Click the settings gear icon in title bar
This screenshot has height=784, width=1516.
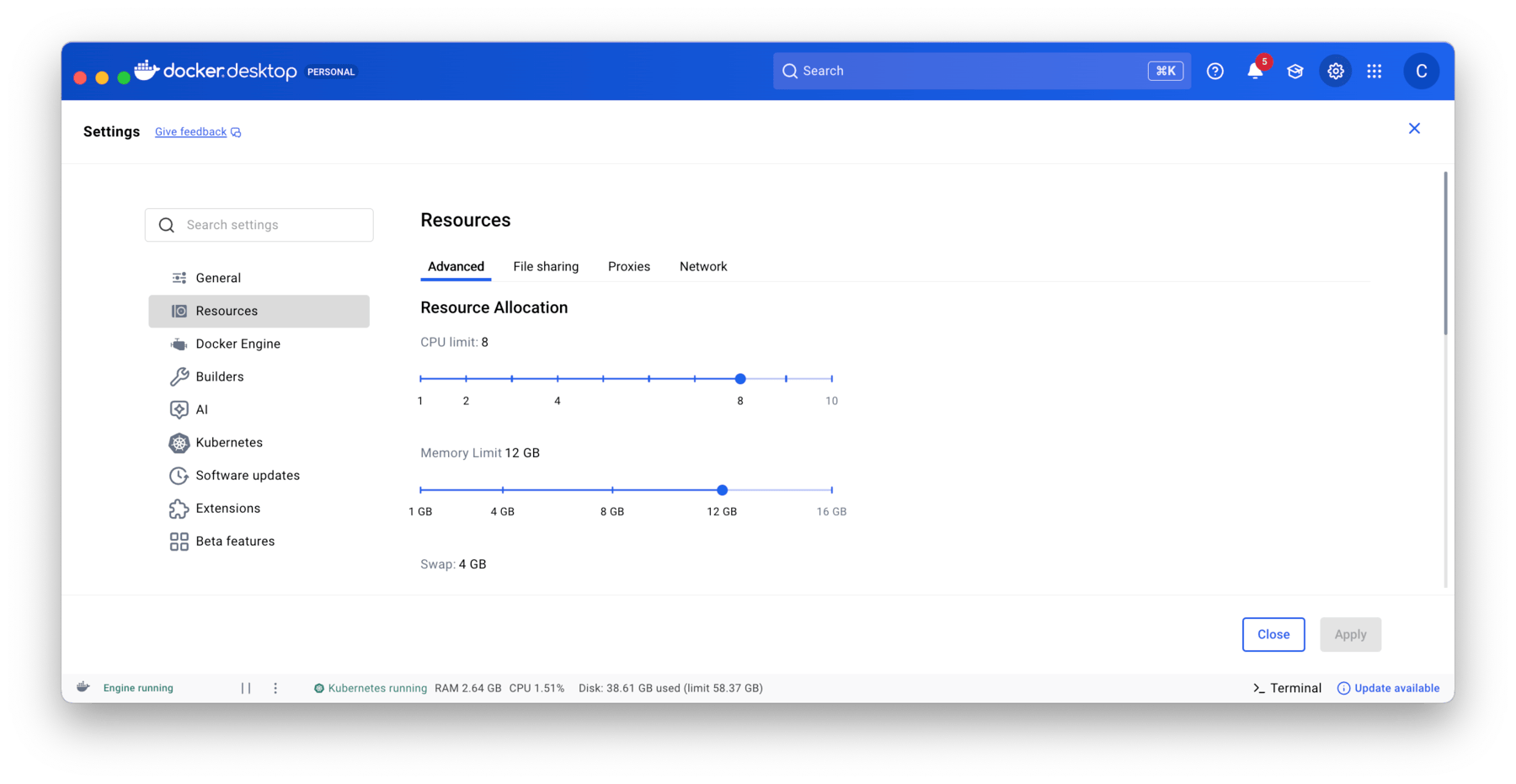[x=1335, y=71]
